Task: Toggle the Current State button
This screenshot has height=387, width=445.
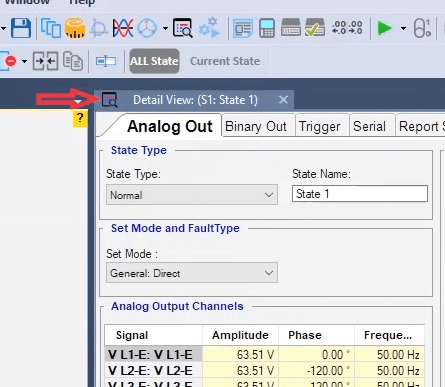Action: (x=225, y=61)
